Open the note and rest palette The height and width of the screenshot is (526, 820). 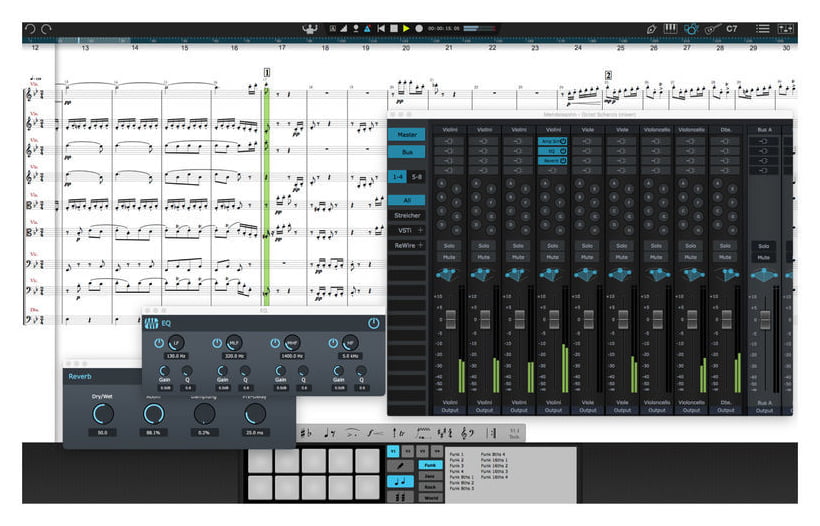pyautogui.click(x=329, y=433)
